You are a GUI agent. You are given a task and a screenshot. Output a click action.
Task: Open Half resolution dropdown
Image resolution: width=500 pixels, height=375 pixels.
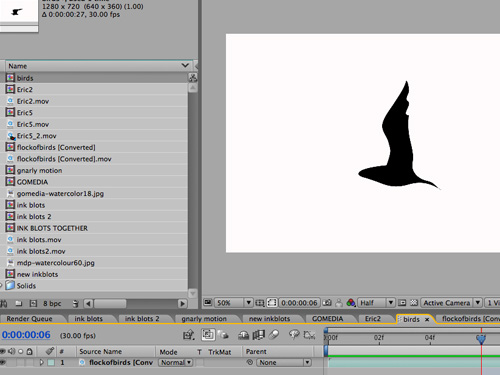point(376,303)
